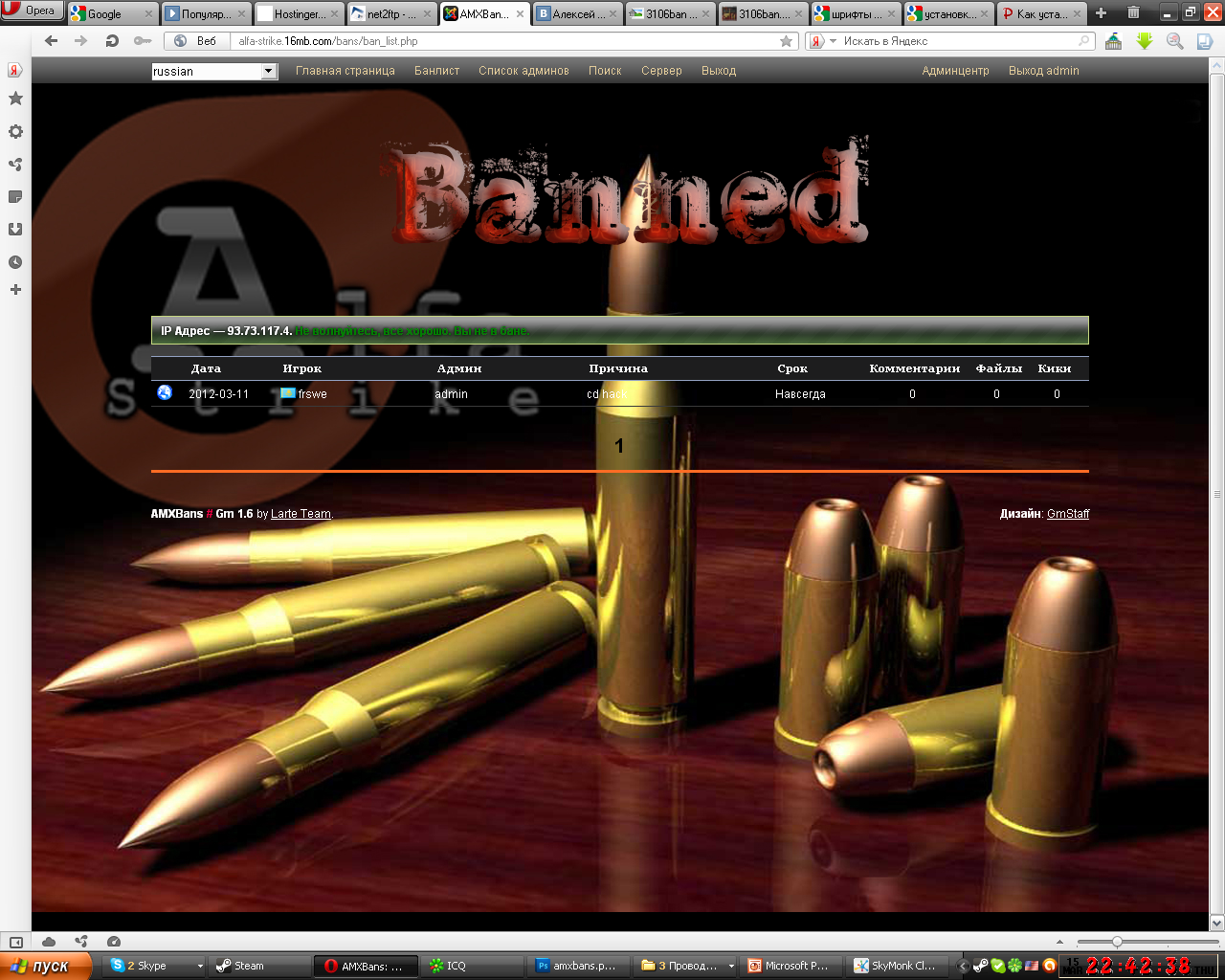Image resolution: width=1225 pixels, height=980 pixels.
Task: Open the Unite sidebar panel icon
Action: [15, 165]
